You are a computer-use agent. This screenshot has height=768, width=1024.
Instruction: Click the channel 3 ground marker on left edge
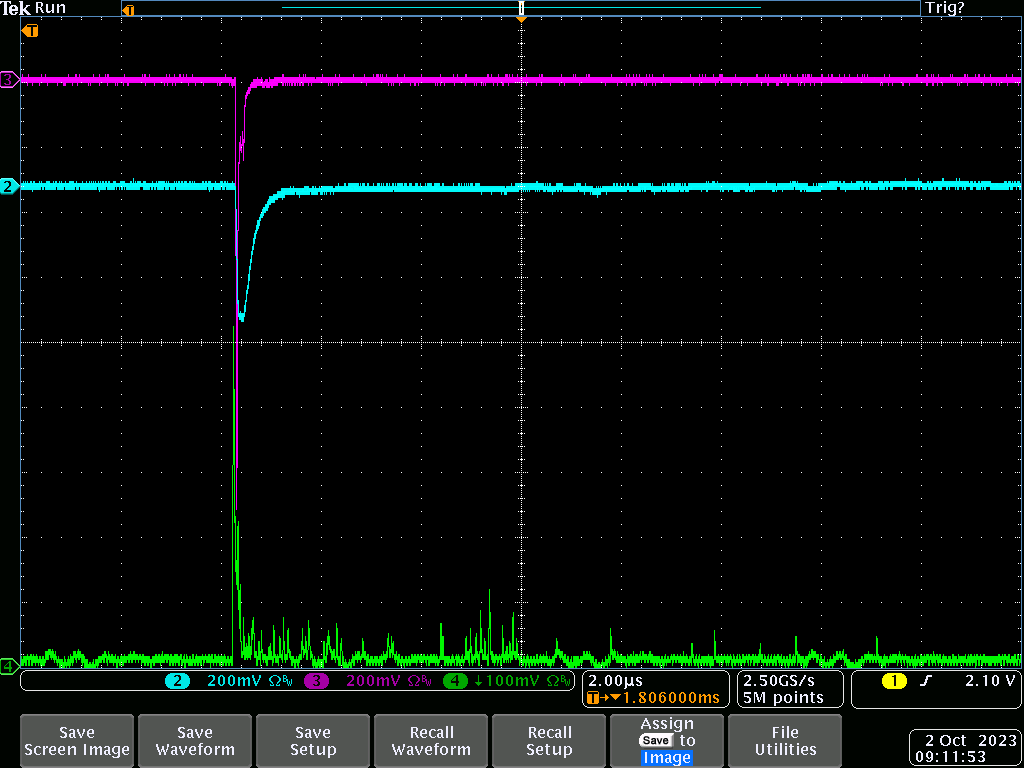[x=9, y=79]
